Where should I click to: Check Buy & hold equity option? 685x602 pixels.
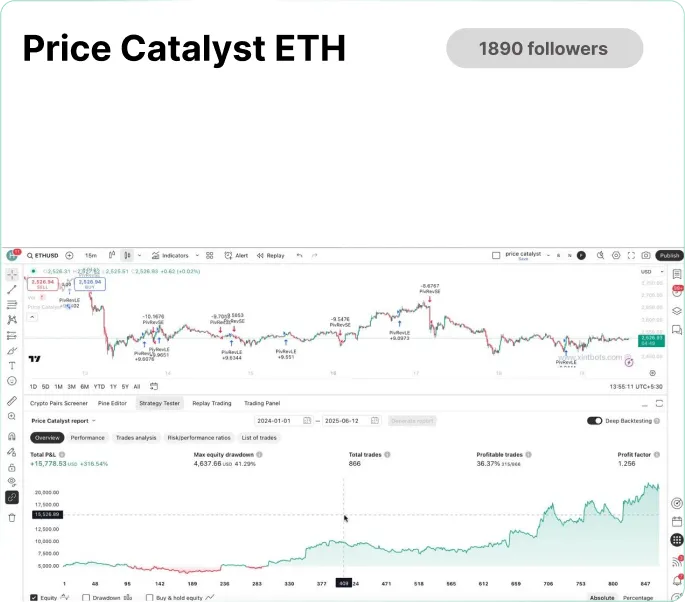[x=149, y=597]
